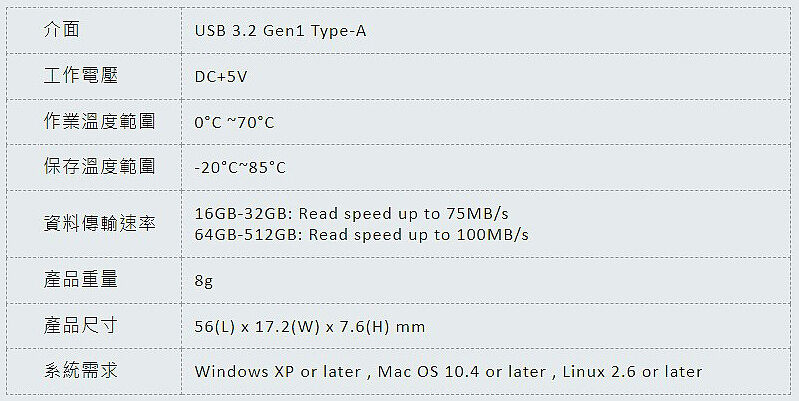
Task: Click the 介面 row label
Action: coord(62,30)
